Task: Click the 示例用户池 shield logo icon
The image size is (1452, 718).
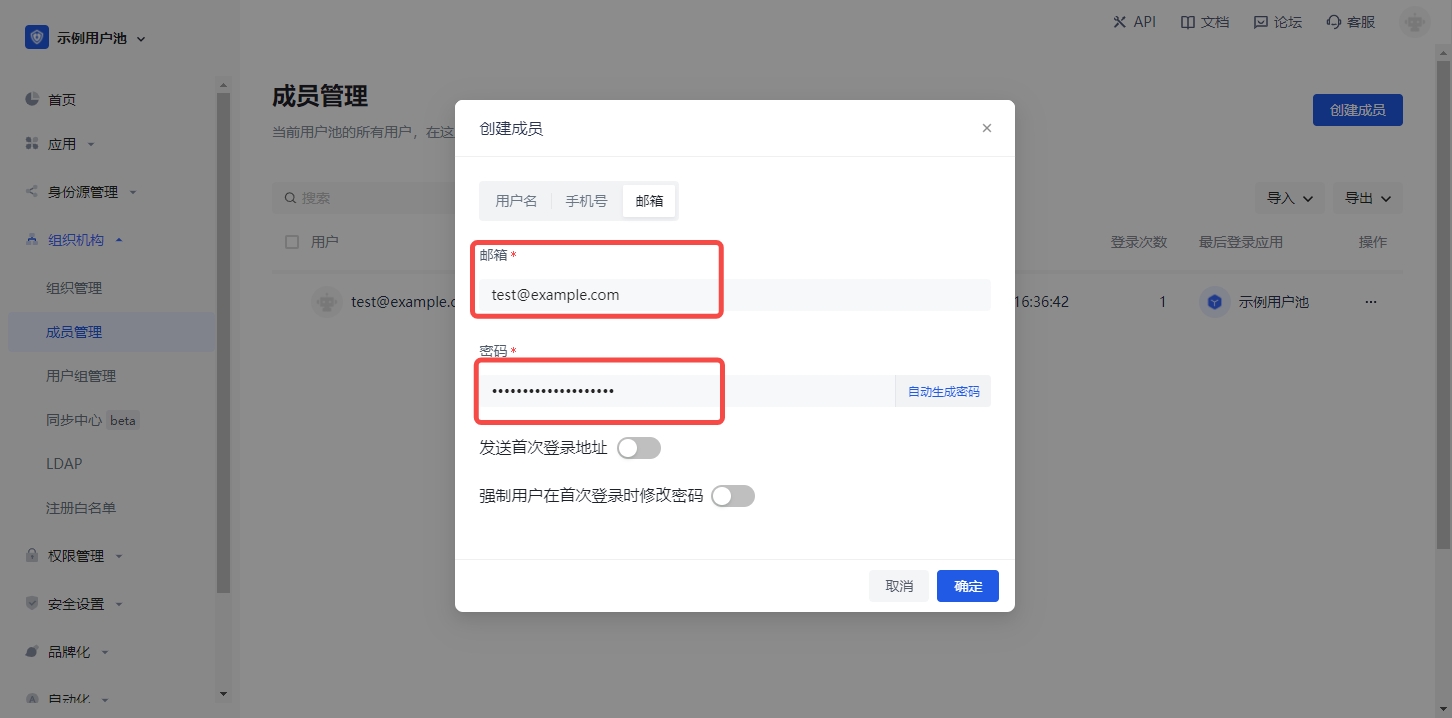Action: pyautogui.click(x=37, y=38)
